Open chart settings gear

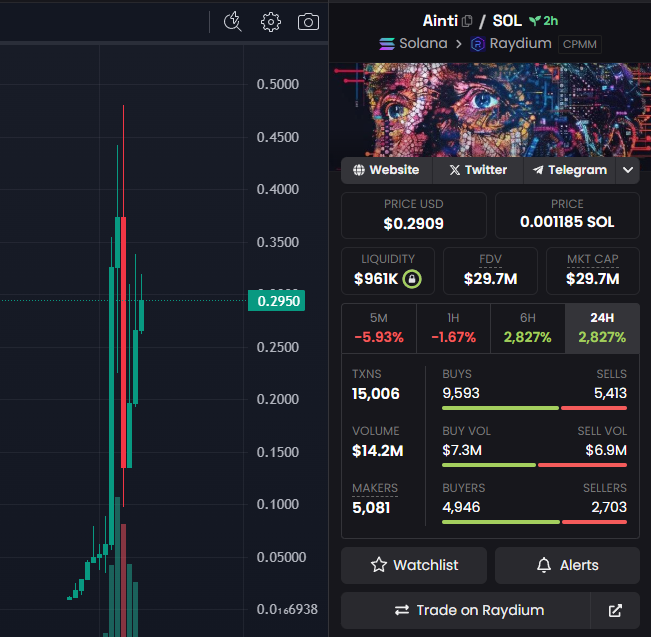coord(271,22)
